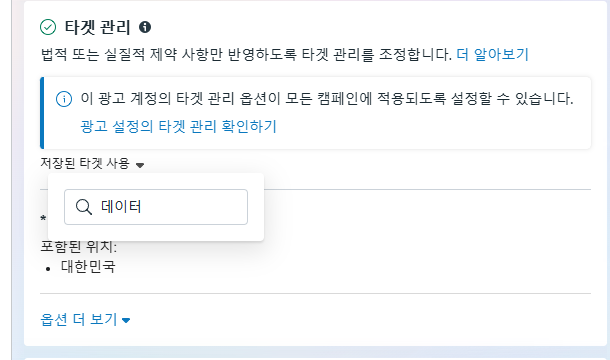610x360 pixels.
Task: Open the black info tooltip icon next to 타겟 관리
Action: pyautogui.click(x=145, y=27)
